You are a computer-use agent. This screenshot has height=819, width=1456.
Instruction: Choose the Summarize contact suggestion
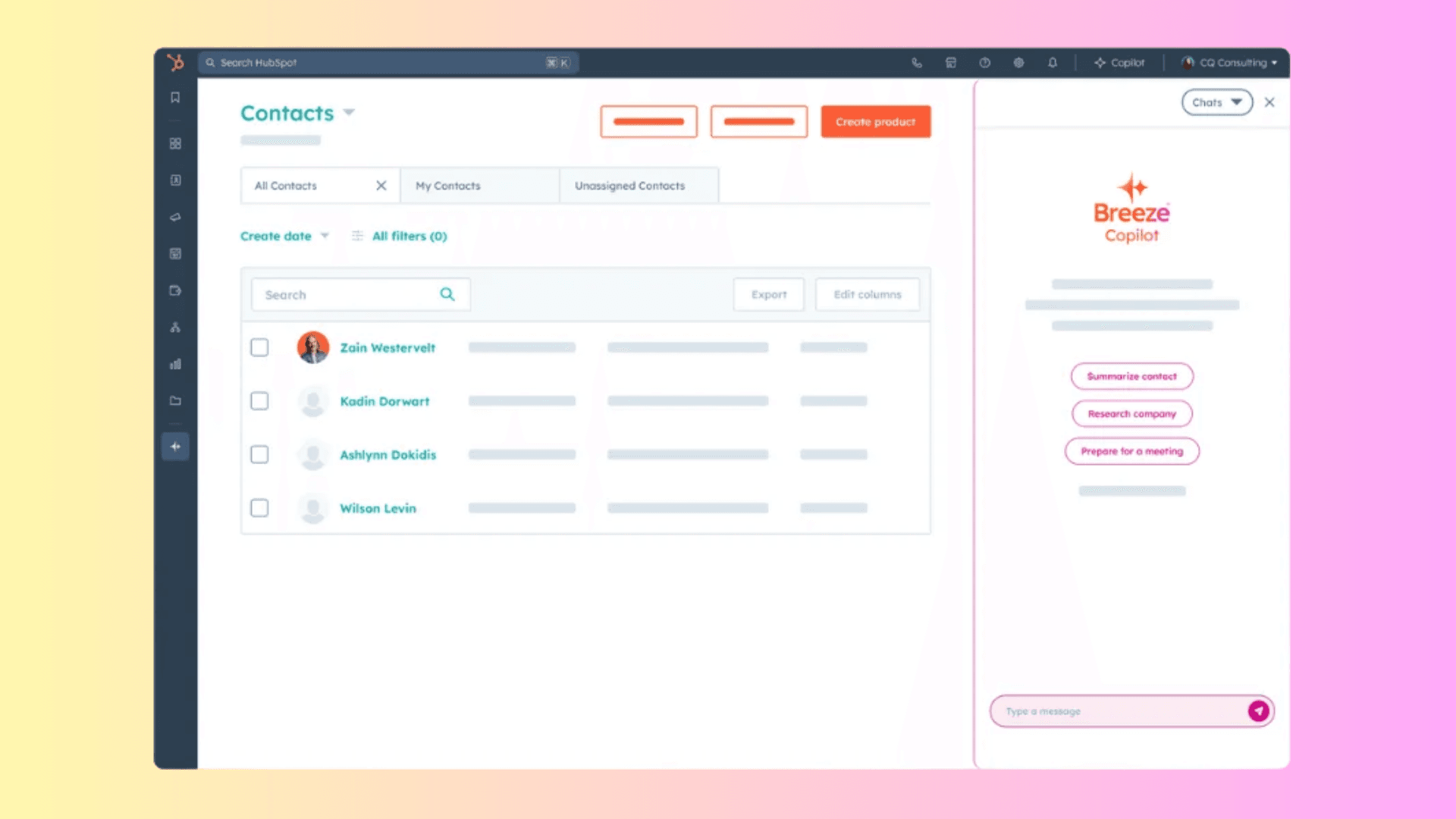pos(1131,376)
